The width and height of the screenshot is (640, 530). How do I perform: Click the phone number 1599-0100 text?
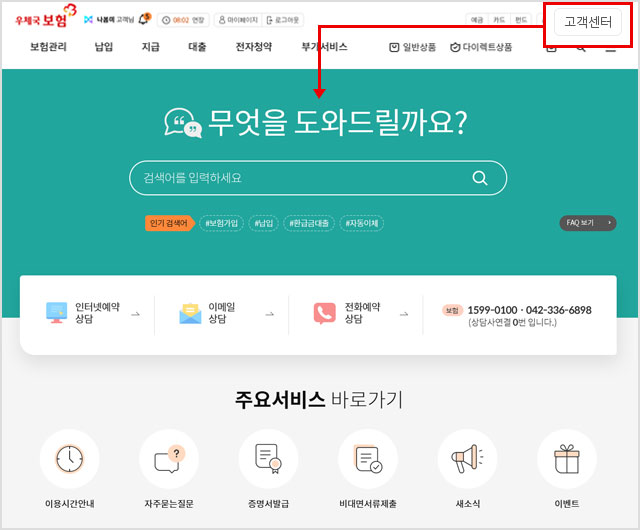coord(492,310)
